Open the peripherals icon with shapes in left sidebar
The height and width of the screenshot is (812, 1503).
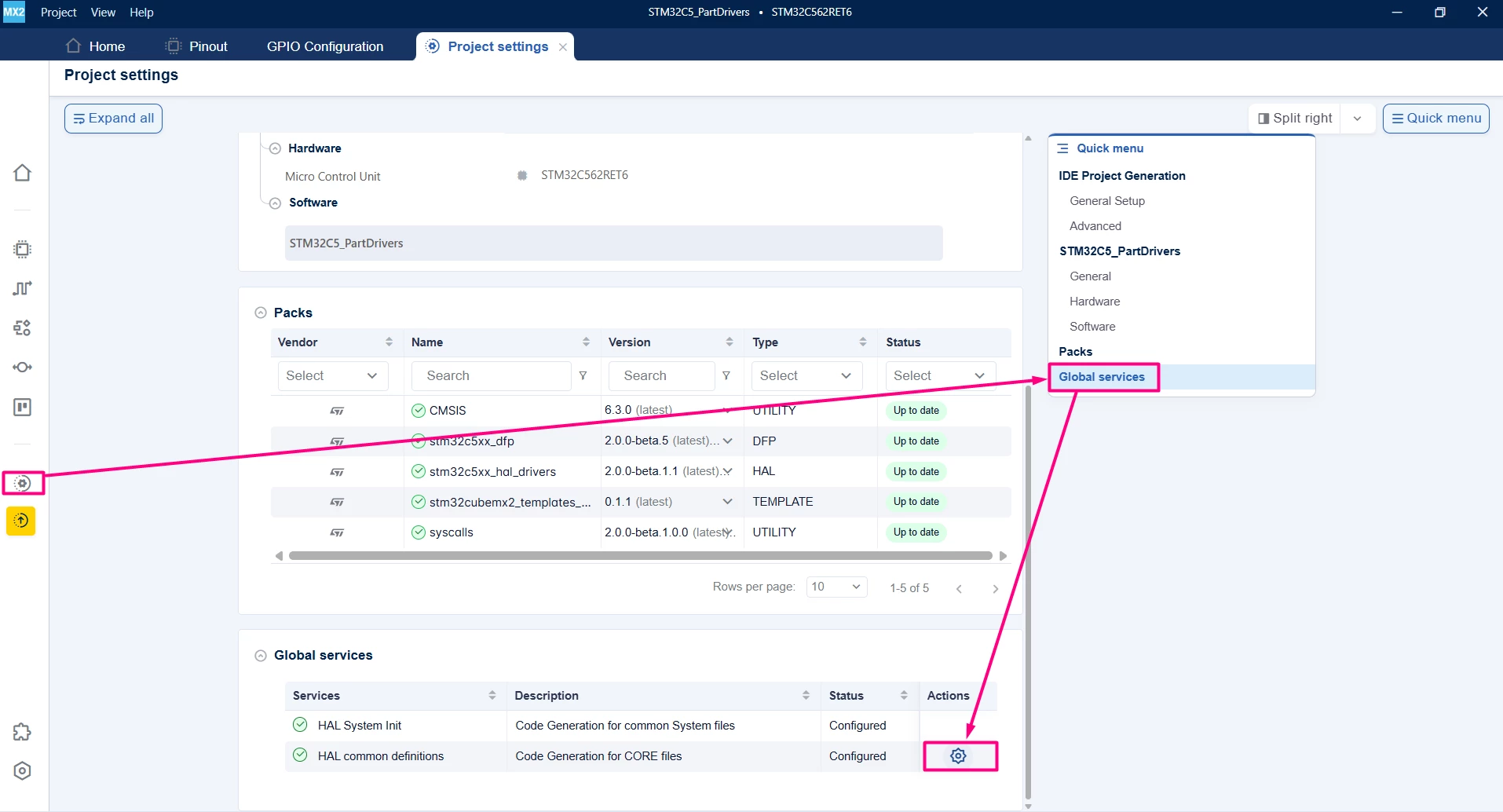22,327
